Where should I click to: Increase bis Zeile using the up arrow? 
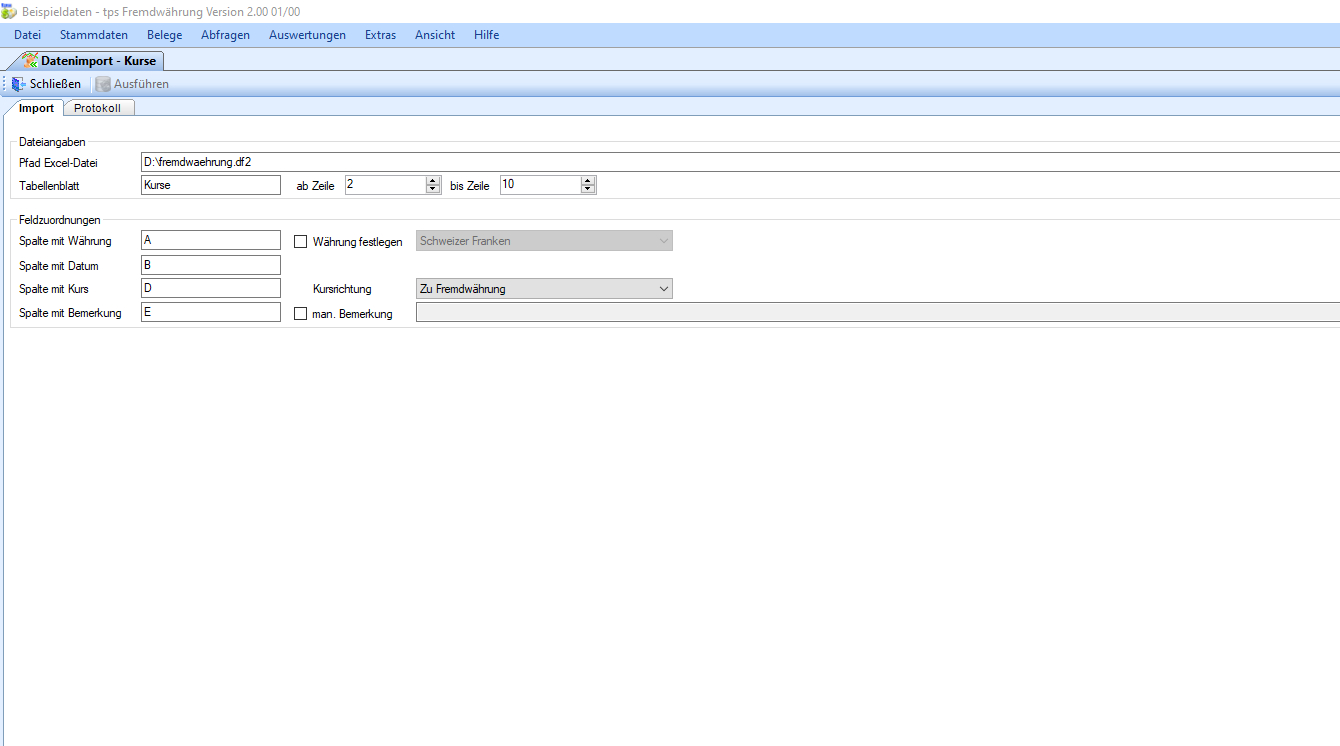(588, 180)
